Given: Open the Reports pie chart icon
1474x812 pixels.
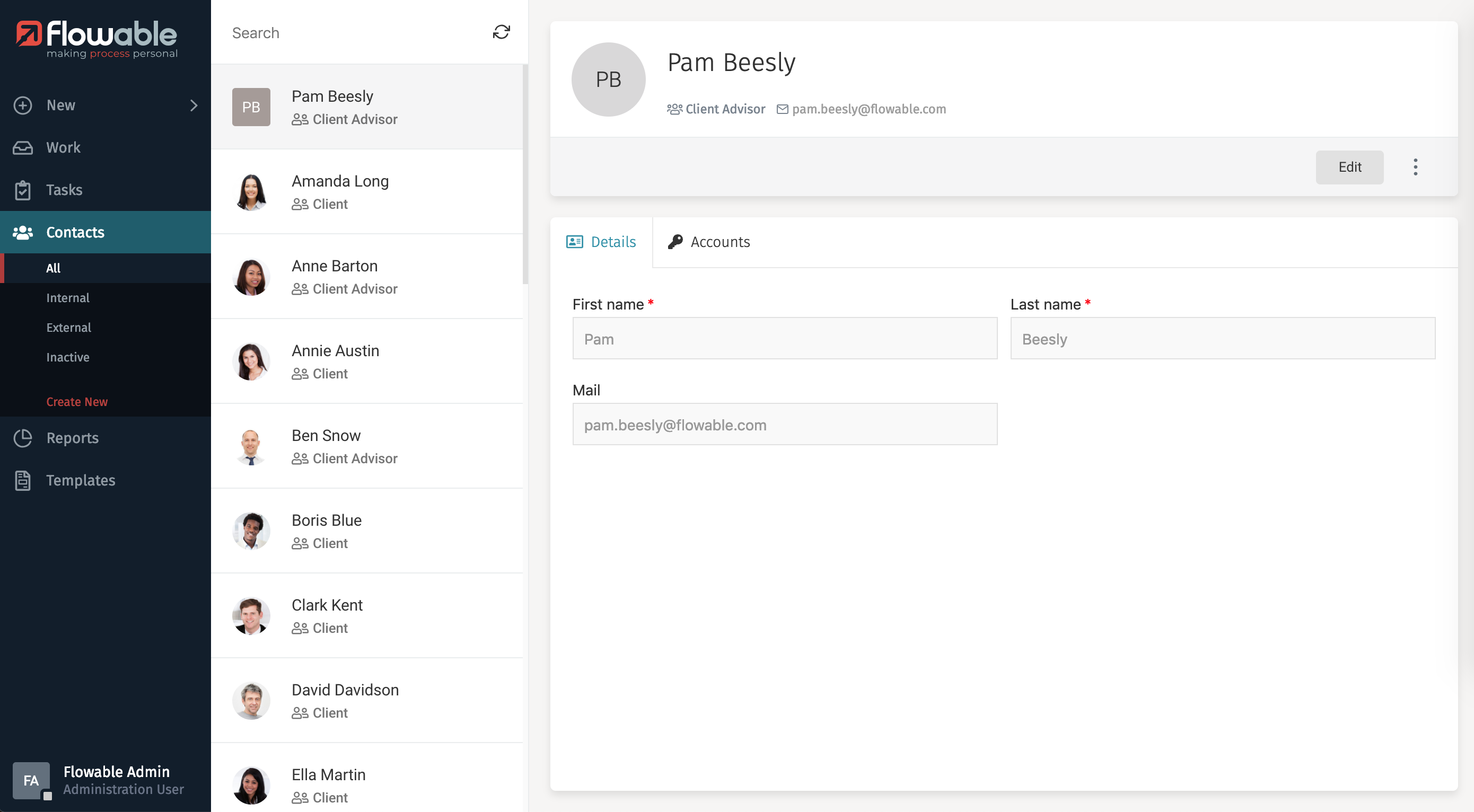Looking at the screenshot, I should 22,437.
